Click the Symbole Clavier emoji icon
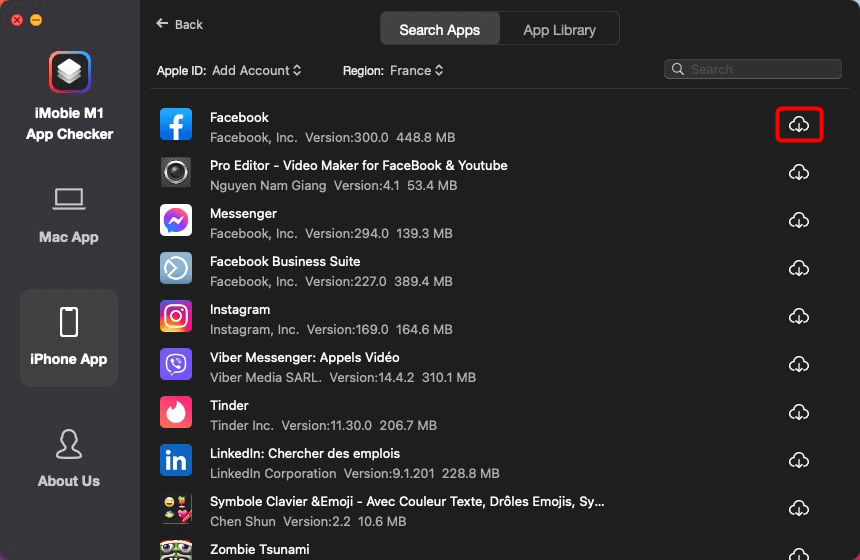 (x=176, y=508)
